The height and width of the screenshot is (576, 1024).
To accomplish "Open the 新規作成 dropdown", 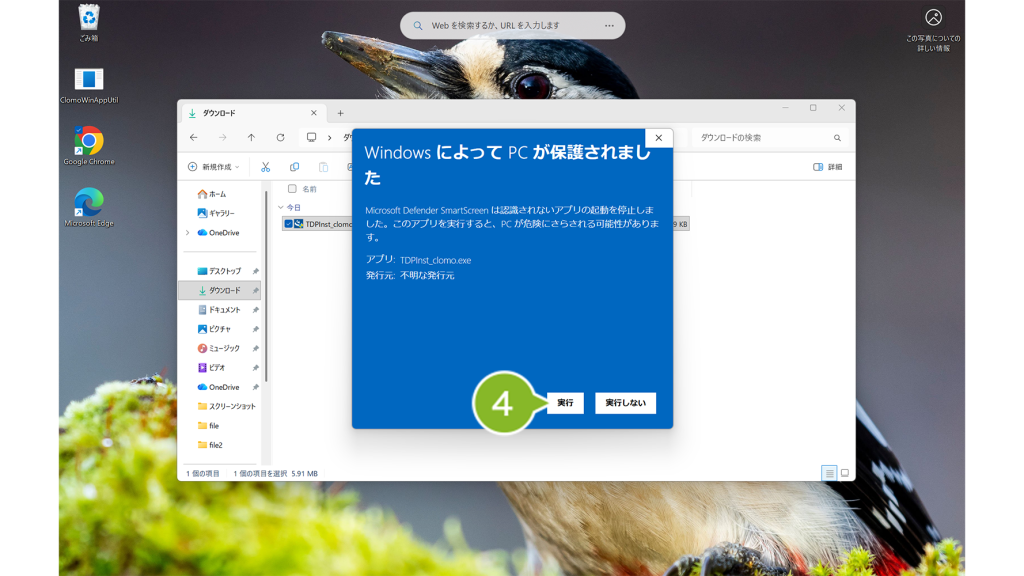I will (x=214, y=167).
